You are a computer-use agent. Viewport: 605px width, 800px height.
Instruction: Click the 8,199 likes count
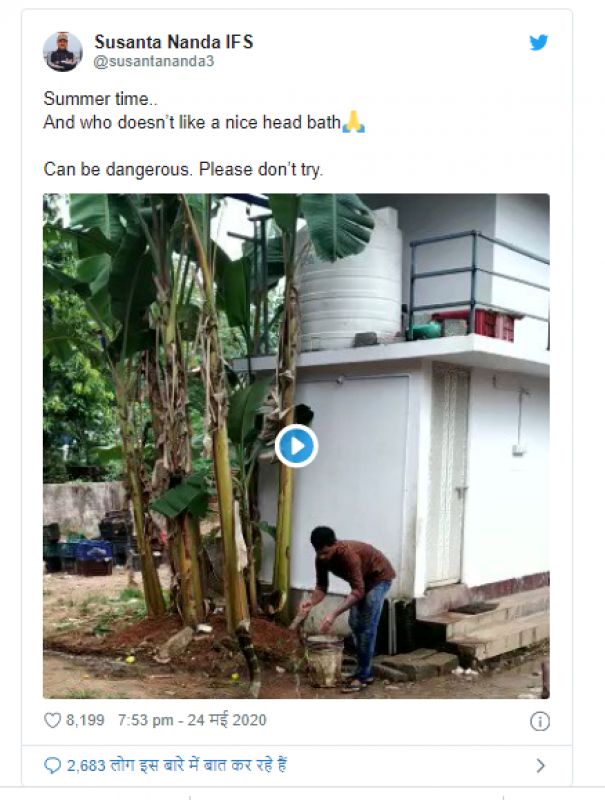click(x=87, y=720)
